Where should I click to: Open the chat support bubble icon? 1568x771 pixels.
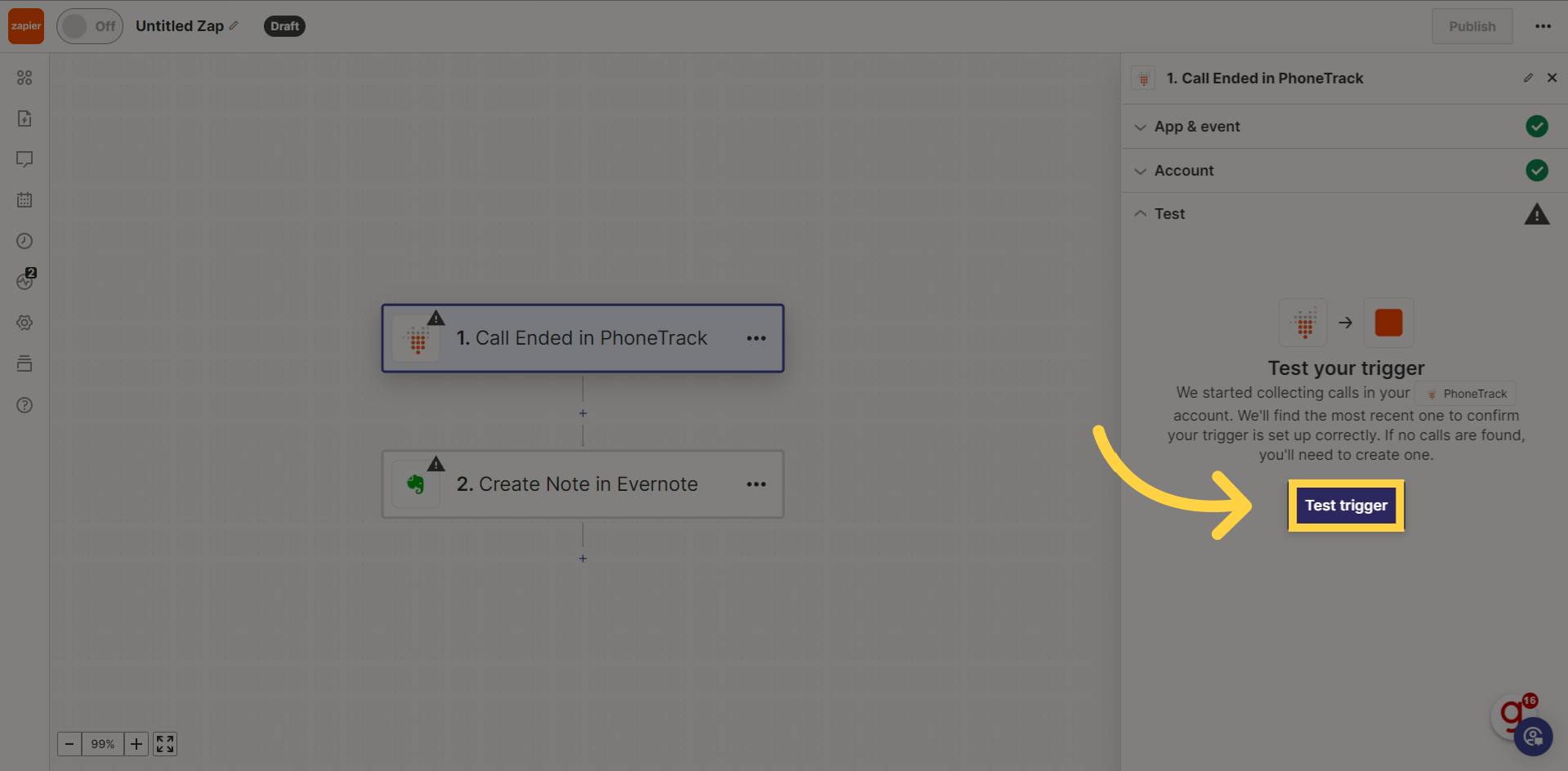1533,737
